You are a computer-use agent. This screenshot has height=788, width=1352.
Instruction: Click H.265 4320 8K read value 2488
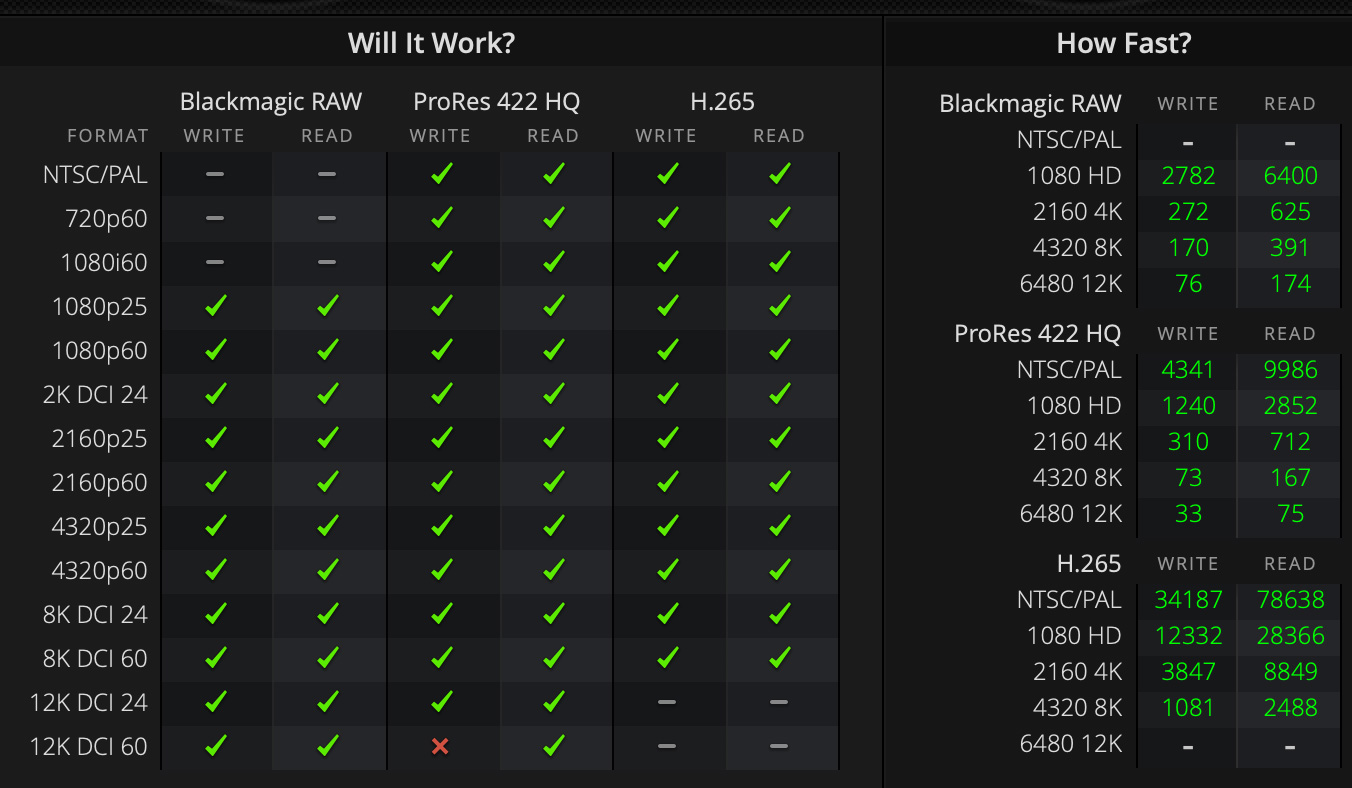click(x=1290, y=708)
